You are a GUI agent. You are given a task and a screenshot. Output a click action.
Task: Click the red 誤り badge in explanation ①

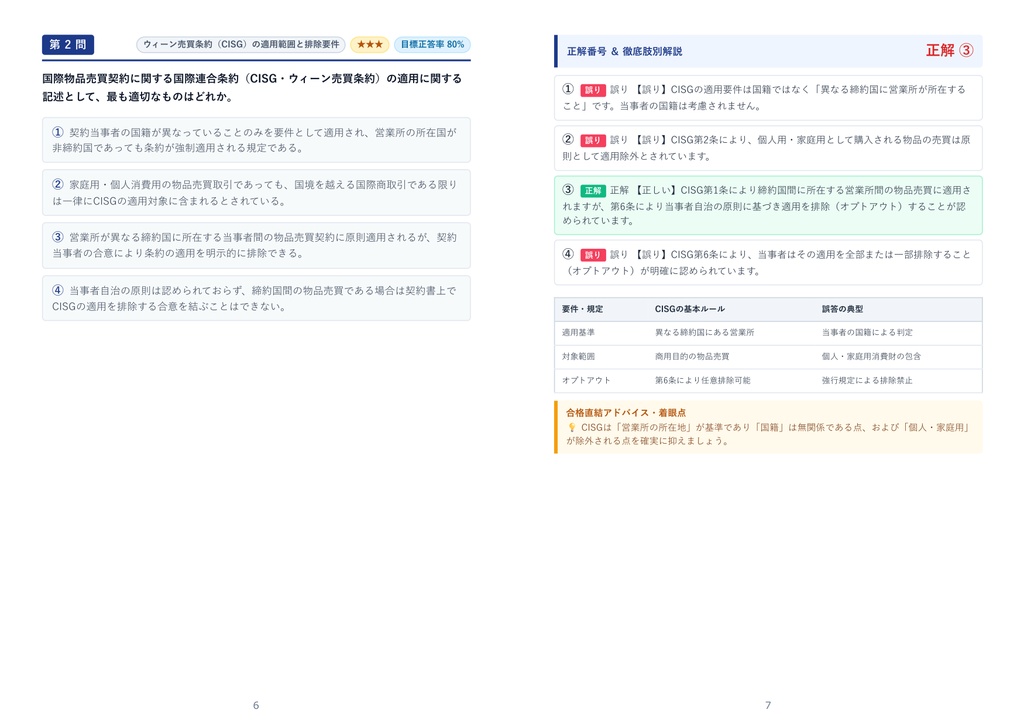592,90
